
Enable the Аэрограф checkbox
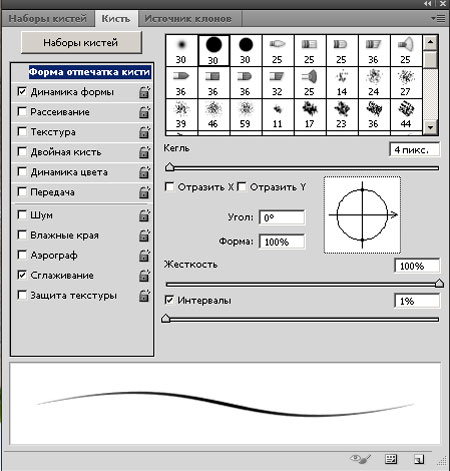point(22,255)
